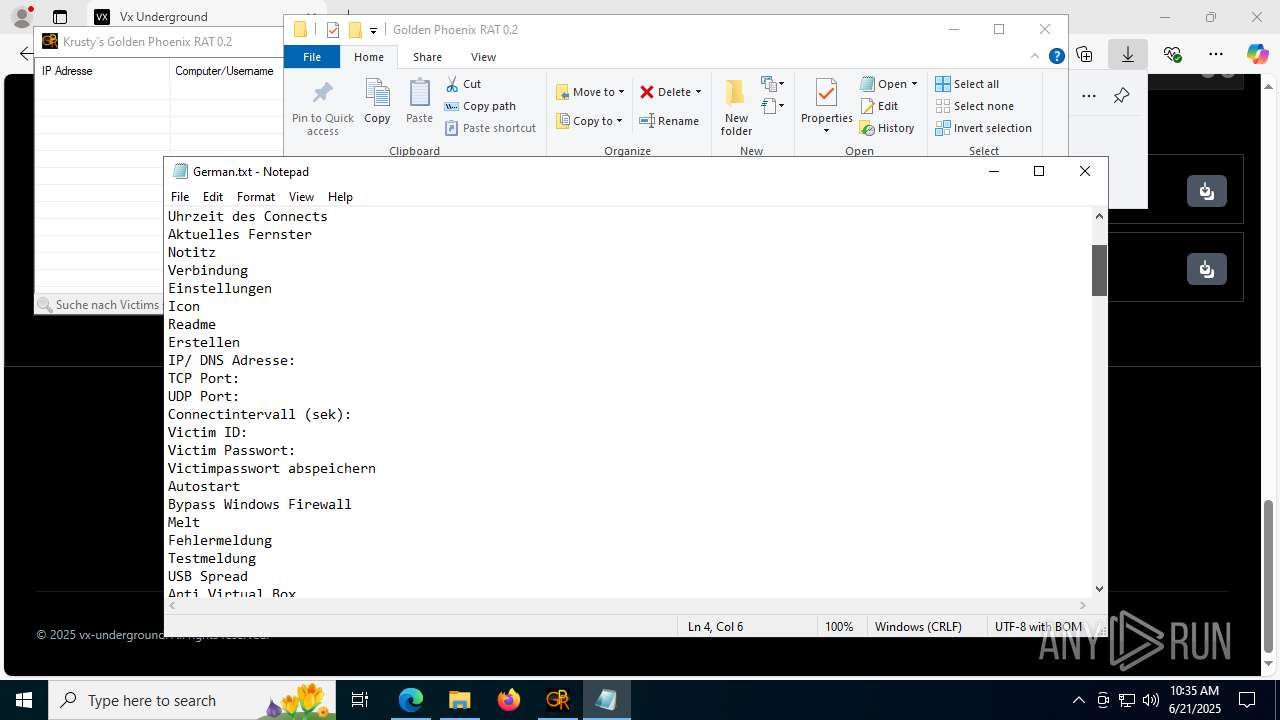Click Edit in Open group
The image size is (1280, 720).
tap(879, 106)
